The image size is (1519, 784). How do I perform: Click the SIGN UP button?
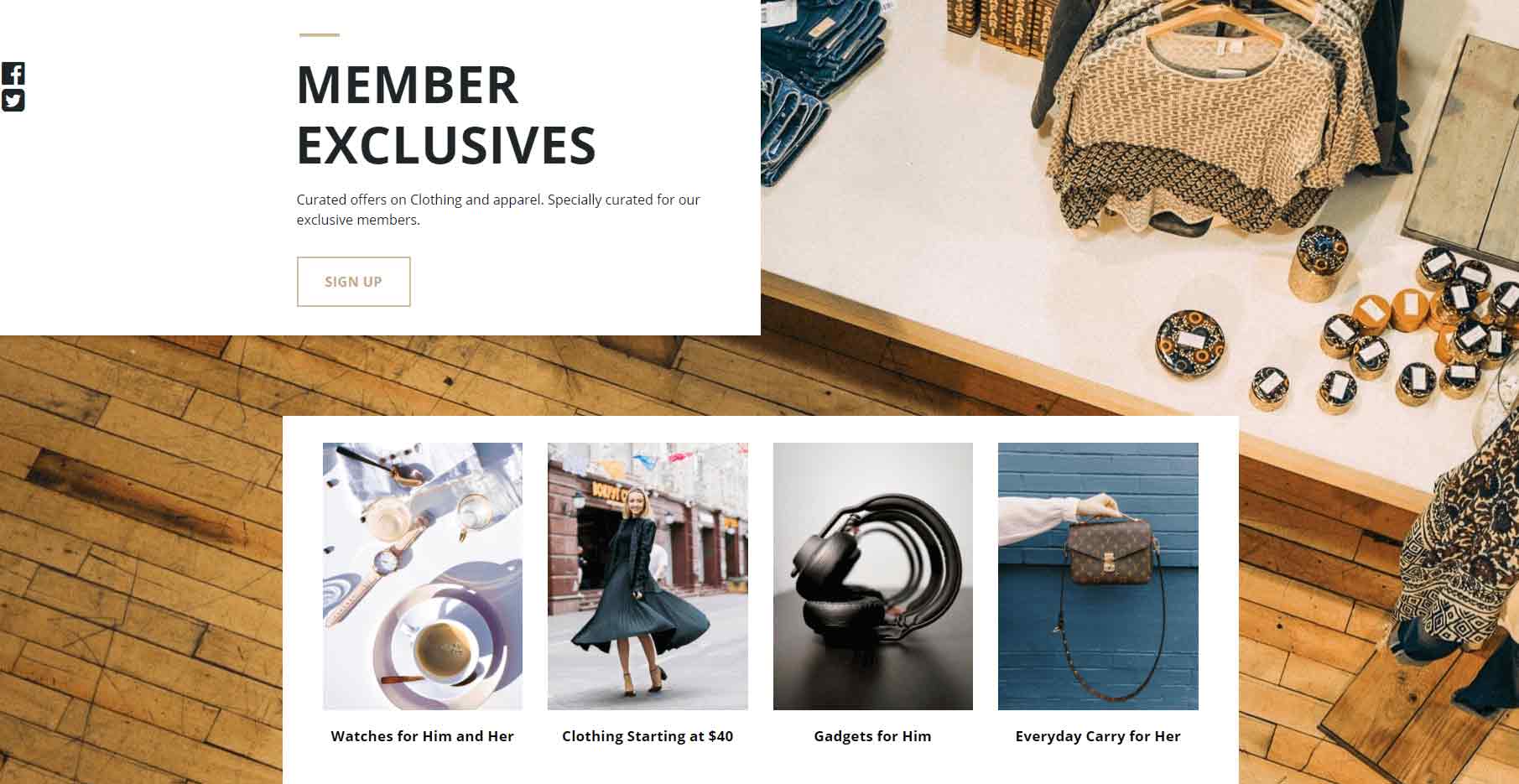[353, 282]
